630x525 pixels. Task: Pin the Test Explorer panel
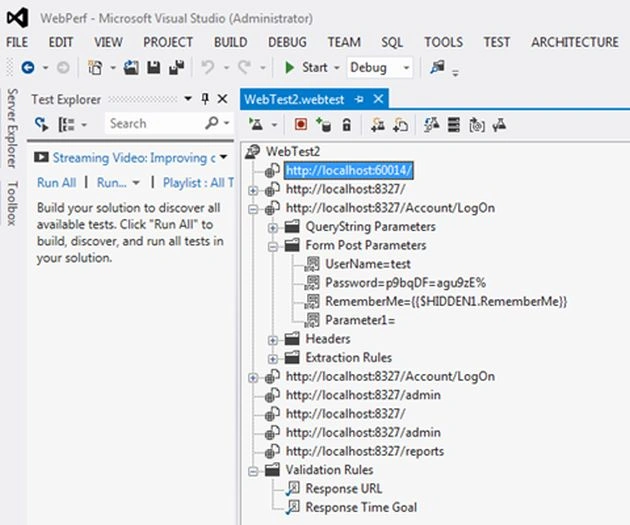(x=205, y=99)
